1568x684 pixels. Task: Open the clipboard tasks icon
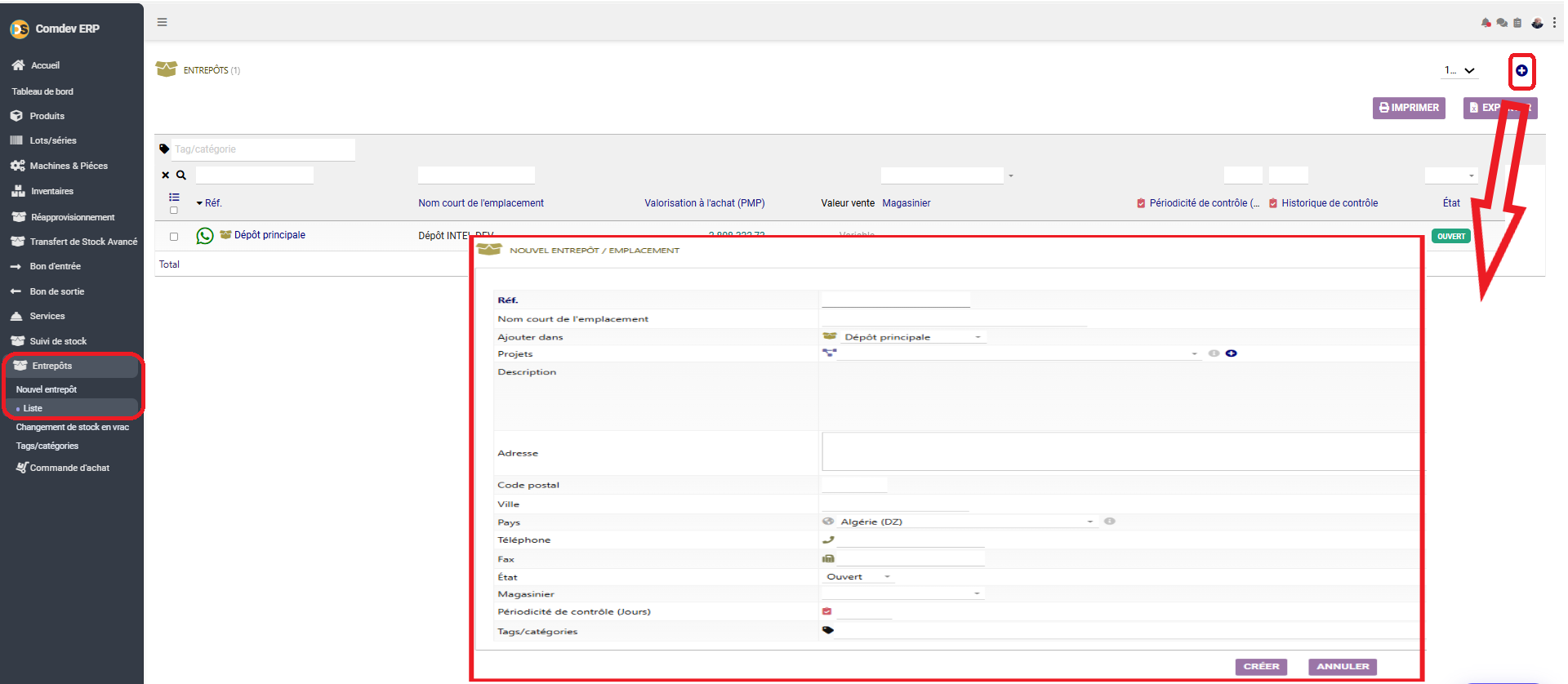[1517, 23]
